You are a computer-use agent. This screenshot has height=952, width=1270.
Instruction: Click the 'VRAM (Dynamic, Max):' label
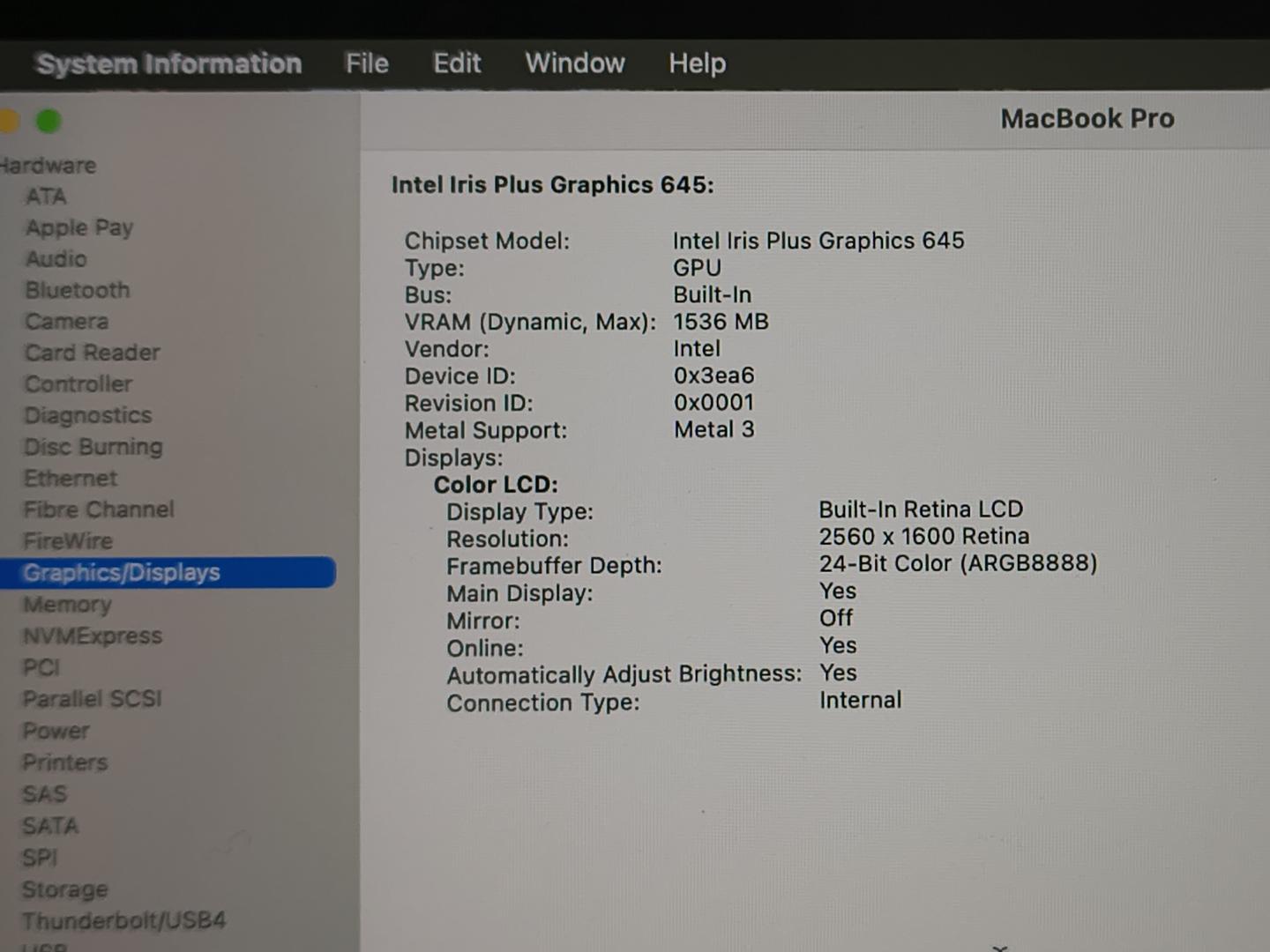point(530,323)
